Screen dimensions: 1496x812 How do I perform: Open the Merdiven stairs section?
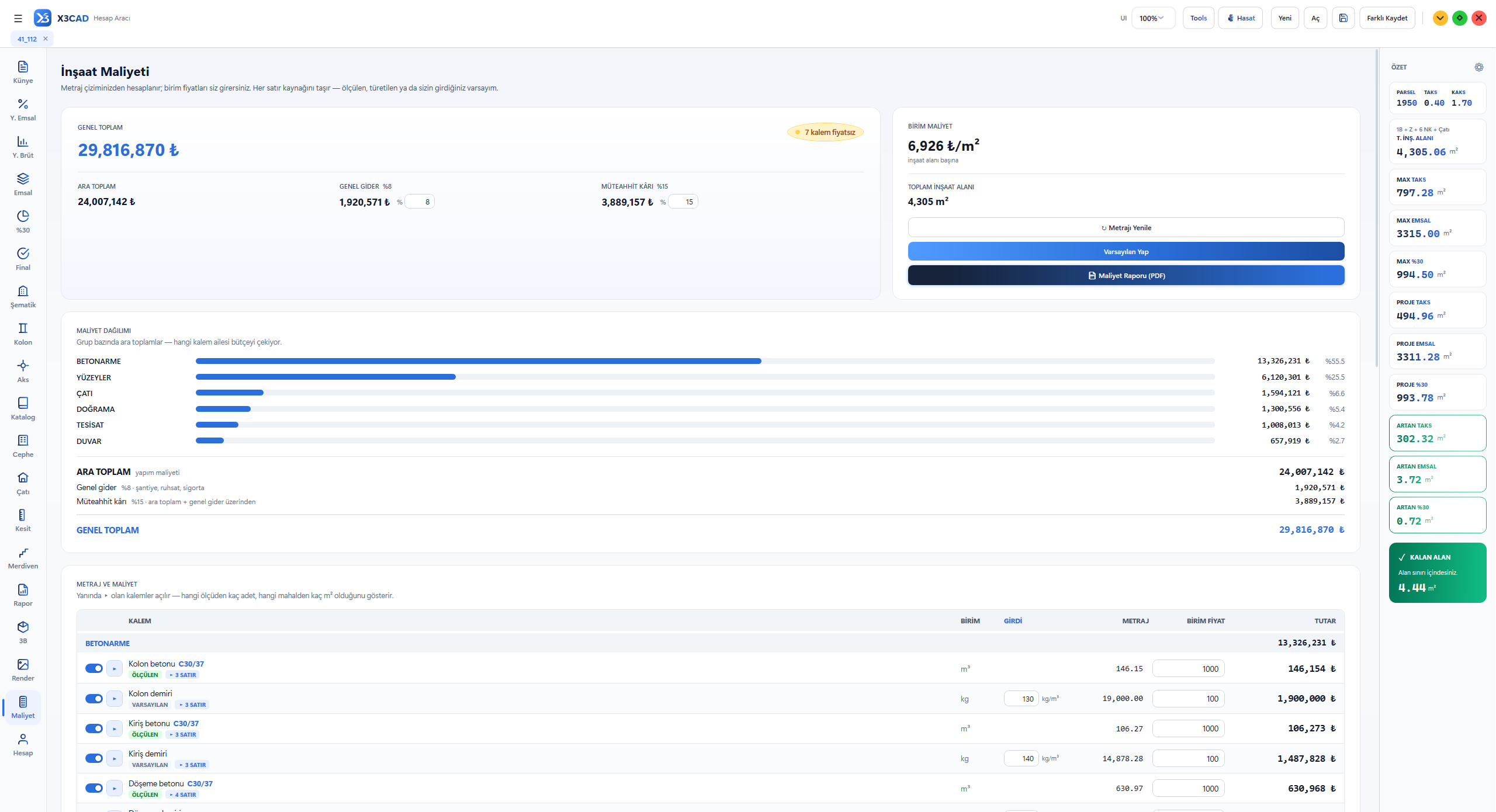23,558
